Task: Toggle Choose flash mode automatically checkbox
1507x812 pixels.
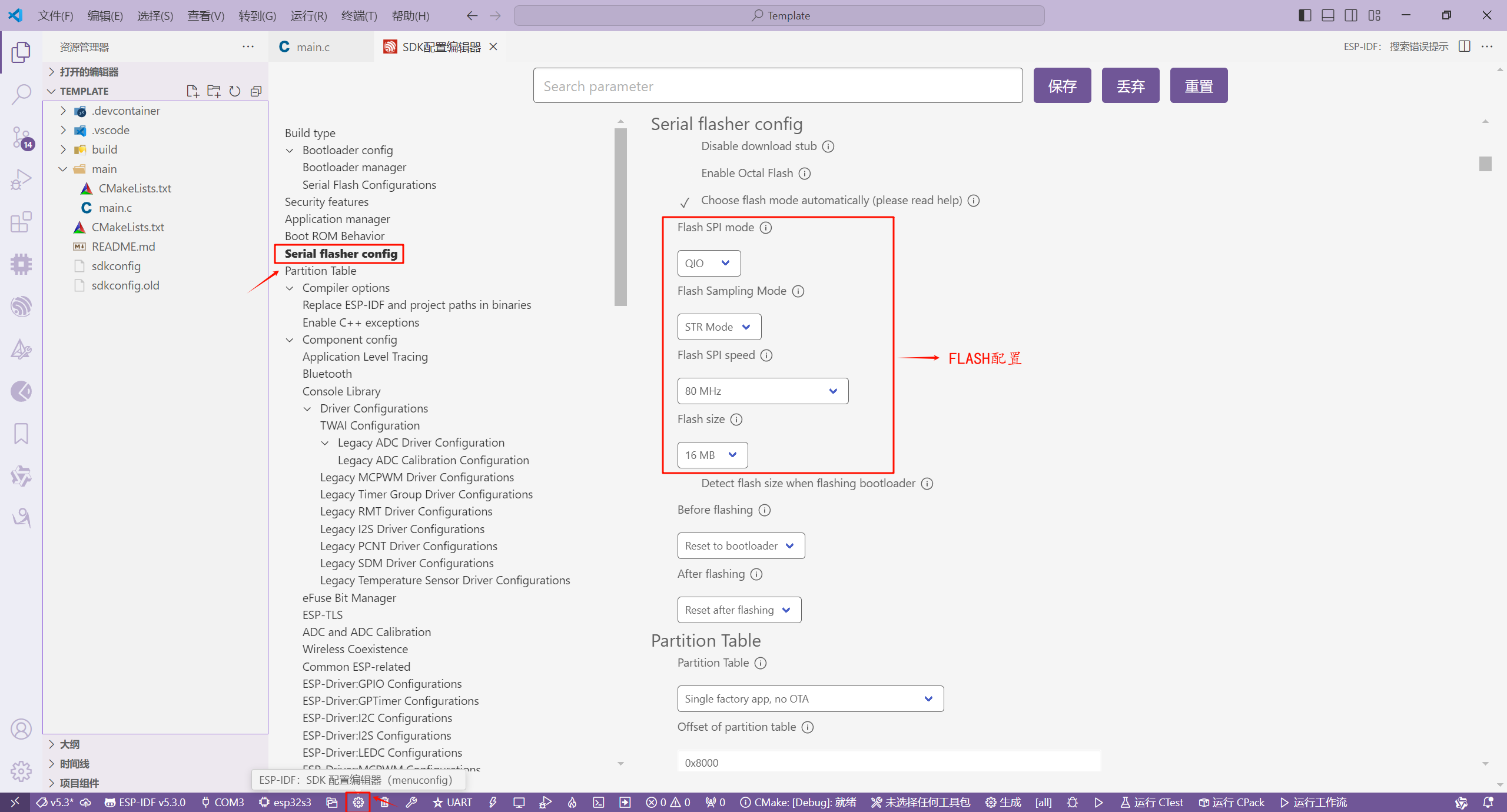Action: tap(685, 202)
